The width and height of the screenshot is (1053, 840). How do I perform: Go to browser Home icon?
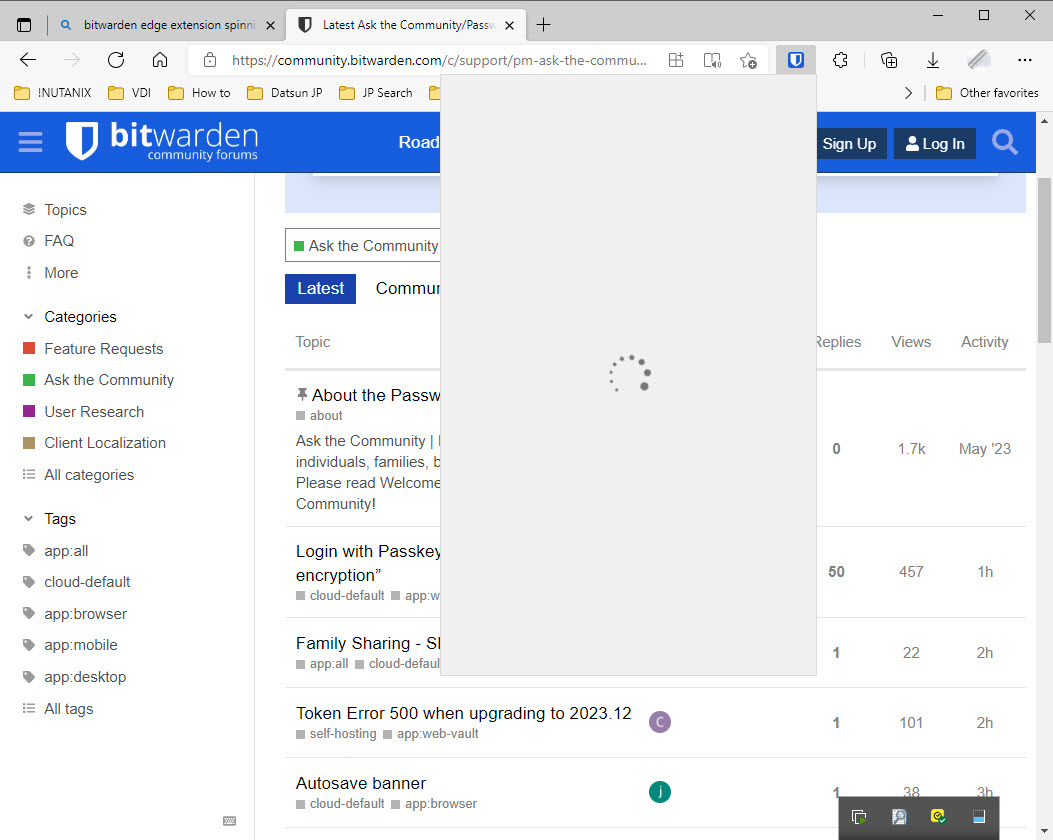(x=160, y=60)
